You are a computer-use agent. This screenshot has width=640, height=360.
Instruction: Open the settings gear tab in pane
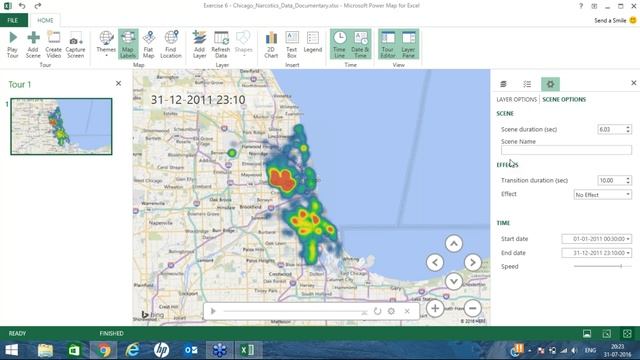point(550,84)
